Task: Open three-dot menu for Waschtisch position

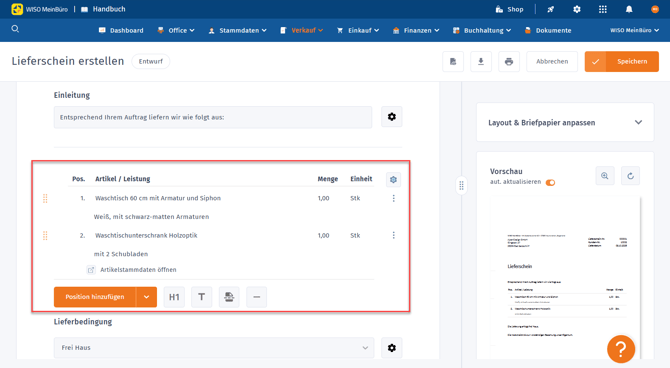Action: coord(394,198)
